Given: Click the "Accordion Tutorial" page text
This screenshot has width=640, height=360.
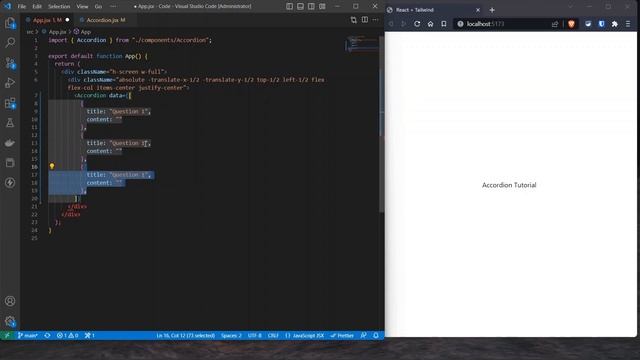Looking at the screenshot, I should 509,185.
